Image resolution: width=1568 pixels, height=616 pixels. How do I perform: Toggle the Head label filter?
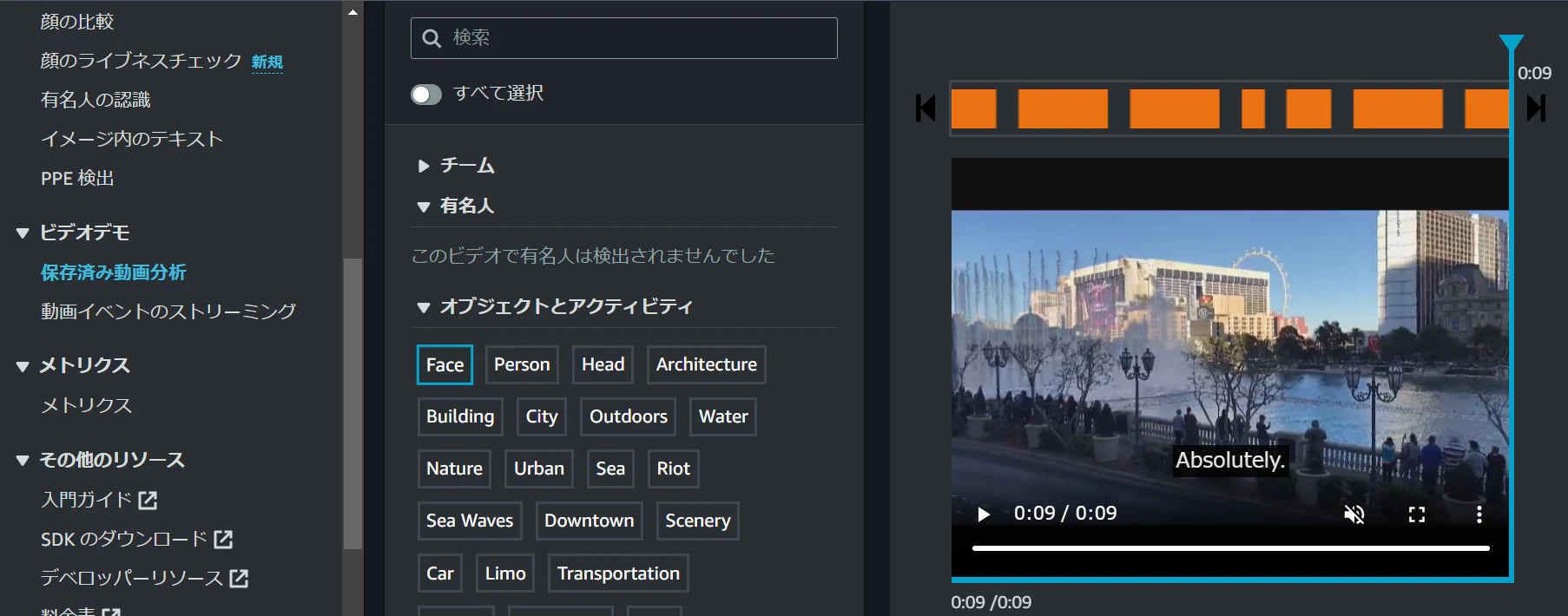click(x=603, y=364)
